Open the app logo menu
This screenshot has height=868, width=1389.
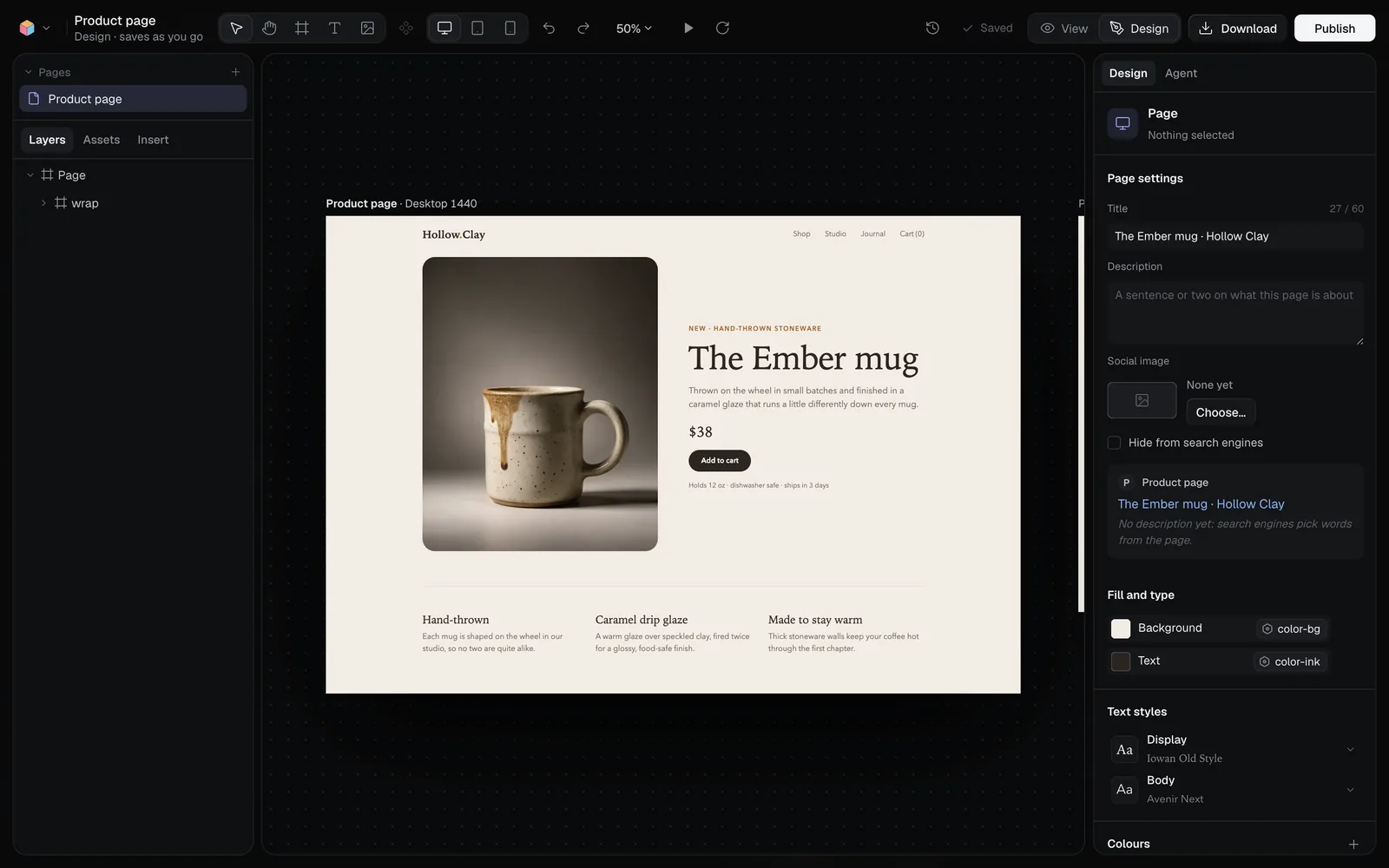[35, 28]
